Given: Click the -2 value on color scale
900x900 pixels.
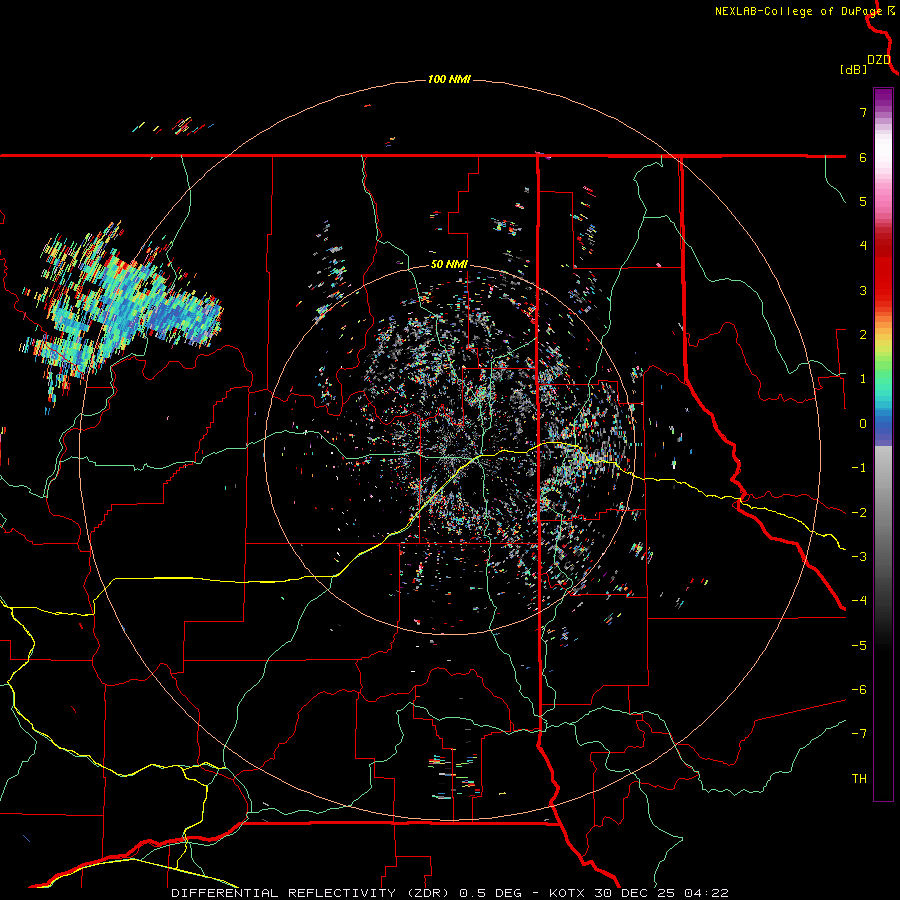Looking at the screenshot, I should tap(859, 513).
